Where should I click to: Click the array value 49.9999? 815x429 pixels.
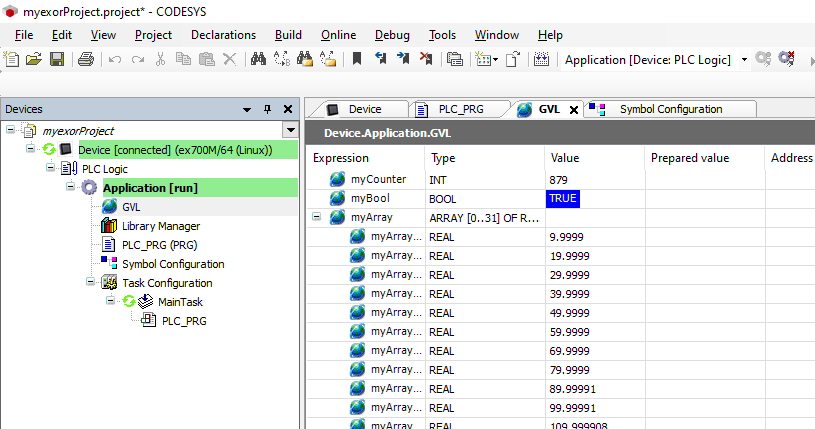point(569,313)
